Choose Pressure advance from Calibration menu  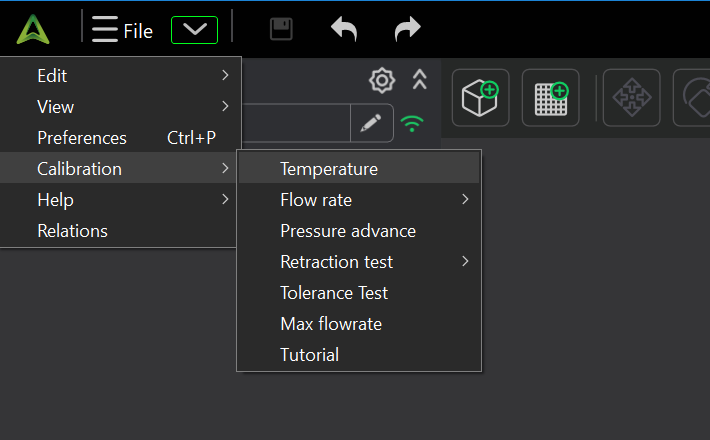pyautogui.click(x=348, y=231)
